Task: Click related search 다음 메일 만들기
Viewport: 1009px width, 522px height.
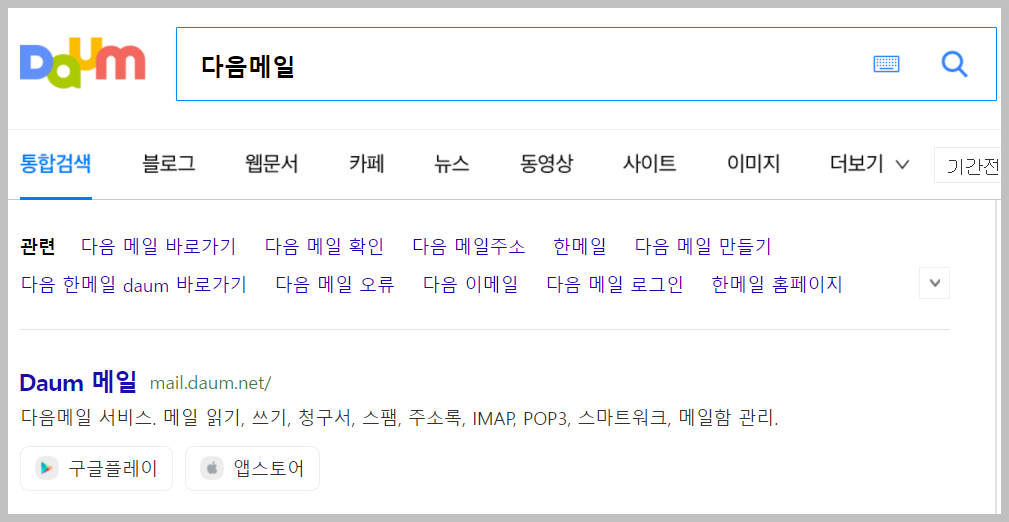Action: [703, 246]
